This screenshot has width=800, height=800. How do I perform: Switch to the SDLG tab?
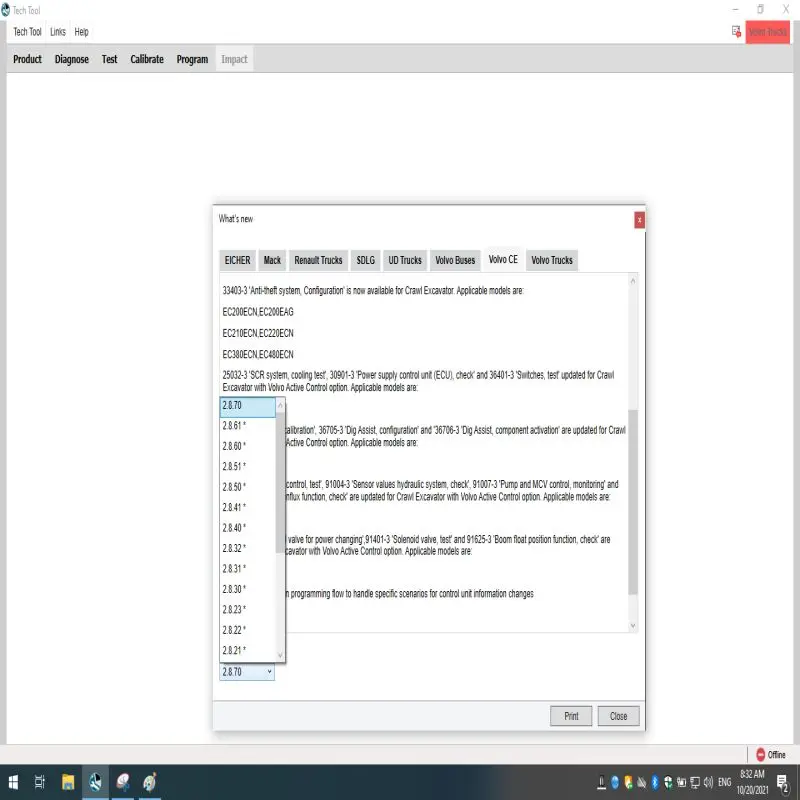click(x=365, y=260)
